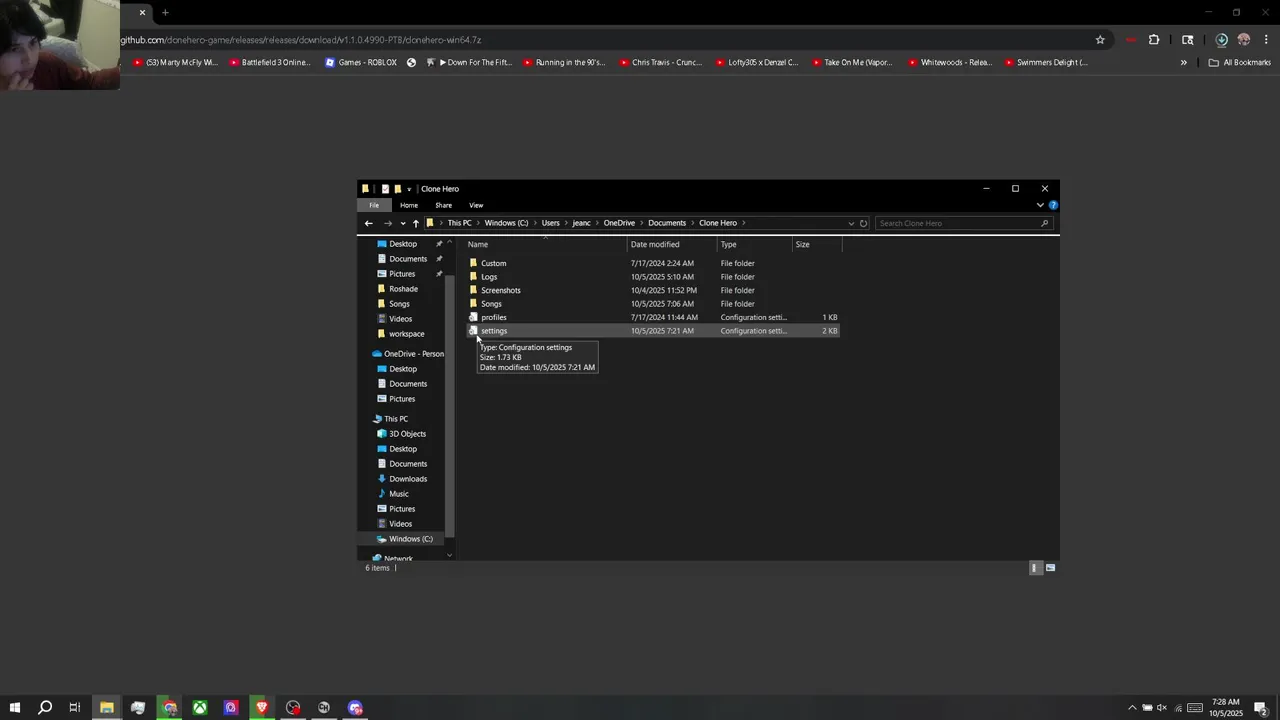The width and height of the screenshot is (1280, 720).
Task: Select the settings configuration file
Action: (x=493, y=331)
